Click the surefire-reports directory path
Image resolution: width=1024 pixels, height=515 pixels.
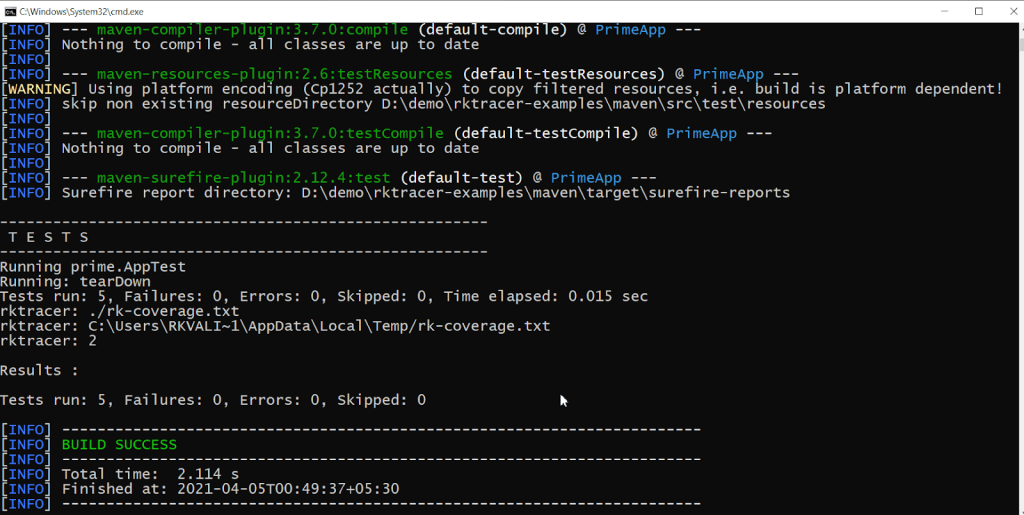(545, 193)
